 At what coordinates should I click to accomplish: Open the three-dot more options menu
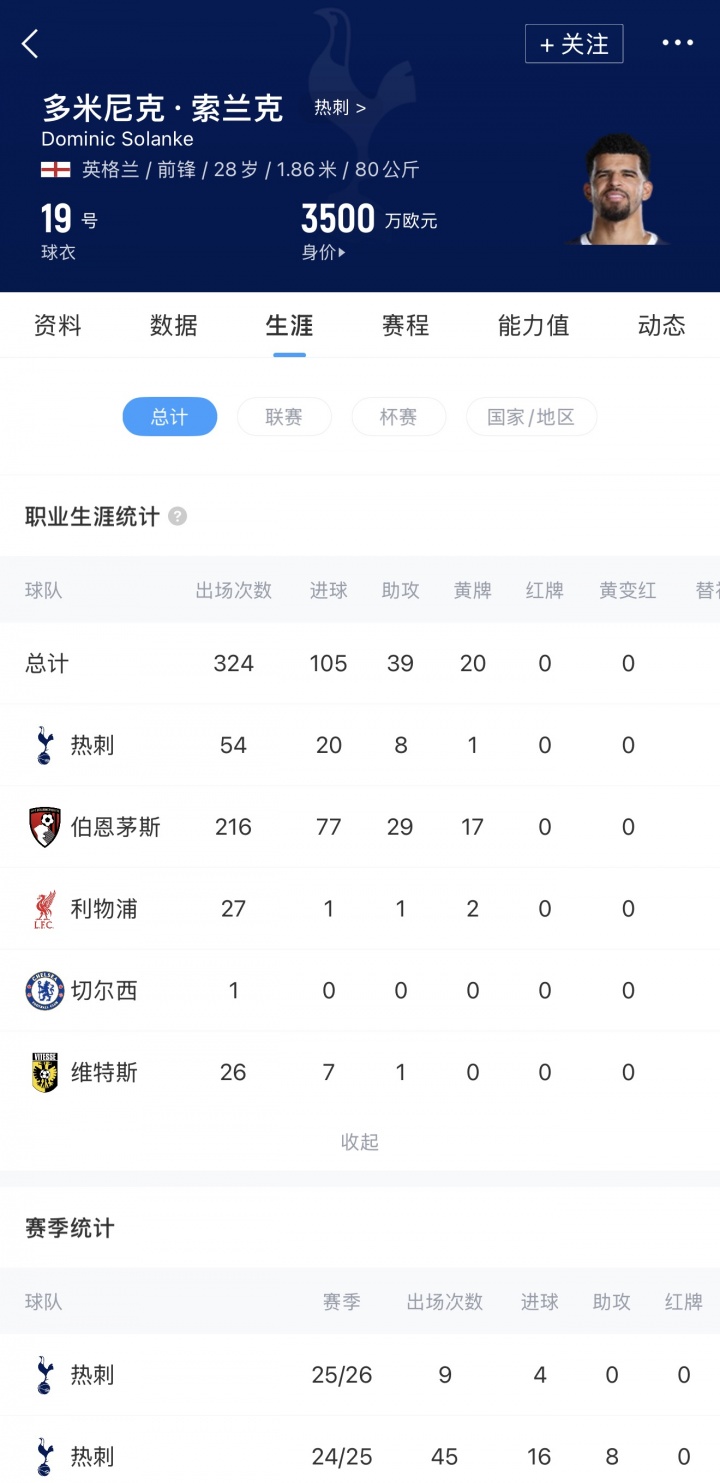[677, 43]
